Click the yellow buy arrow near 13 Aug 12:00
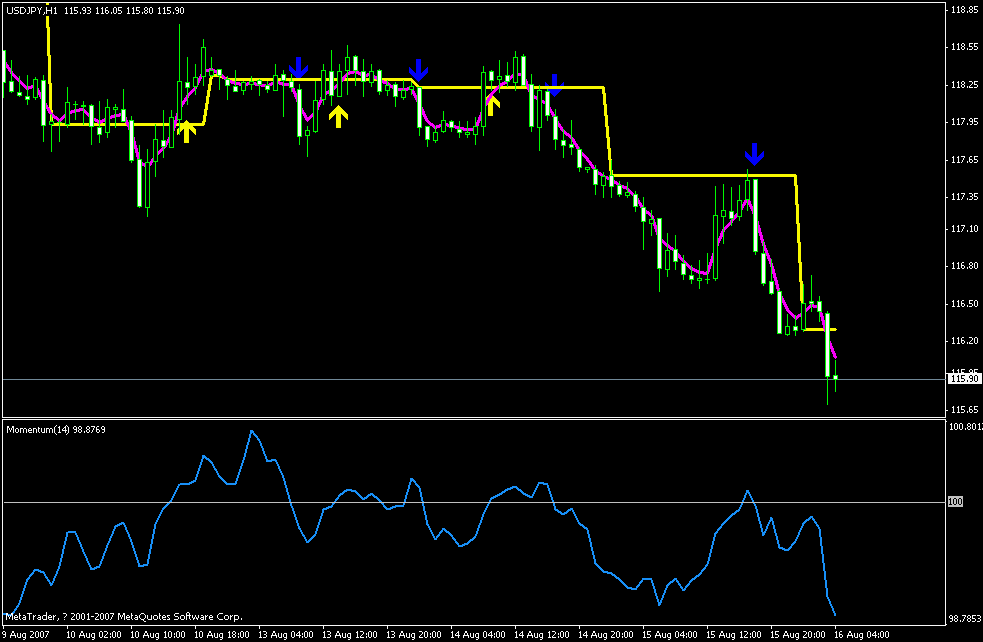Viewport: 983px width, 642px height. pyautogui.click(x=338, y=117)
